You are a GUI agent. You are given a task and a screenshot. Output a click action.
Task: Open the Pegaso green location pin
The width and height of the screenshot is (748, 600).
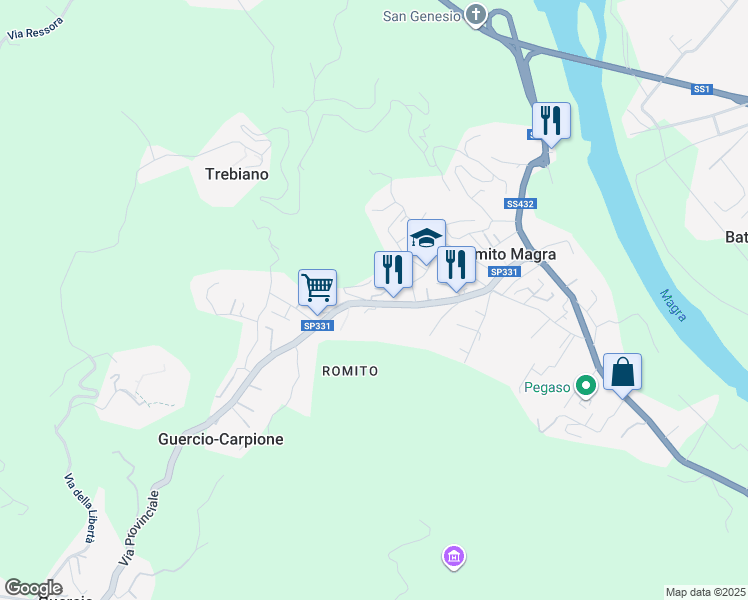(x=586, y=386)
